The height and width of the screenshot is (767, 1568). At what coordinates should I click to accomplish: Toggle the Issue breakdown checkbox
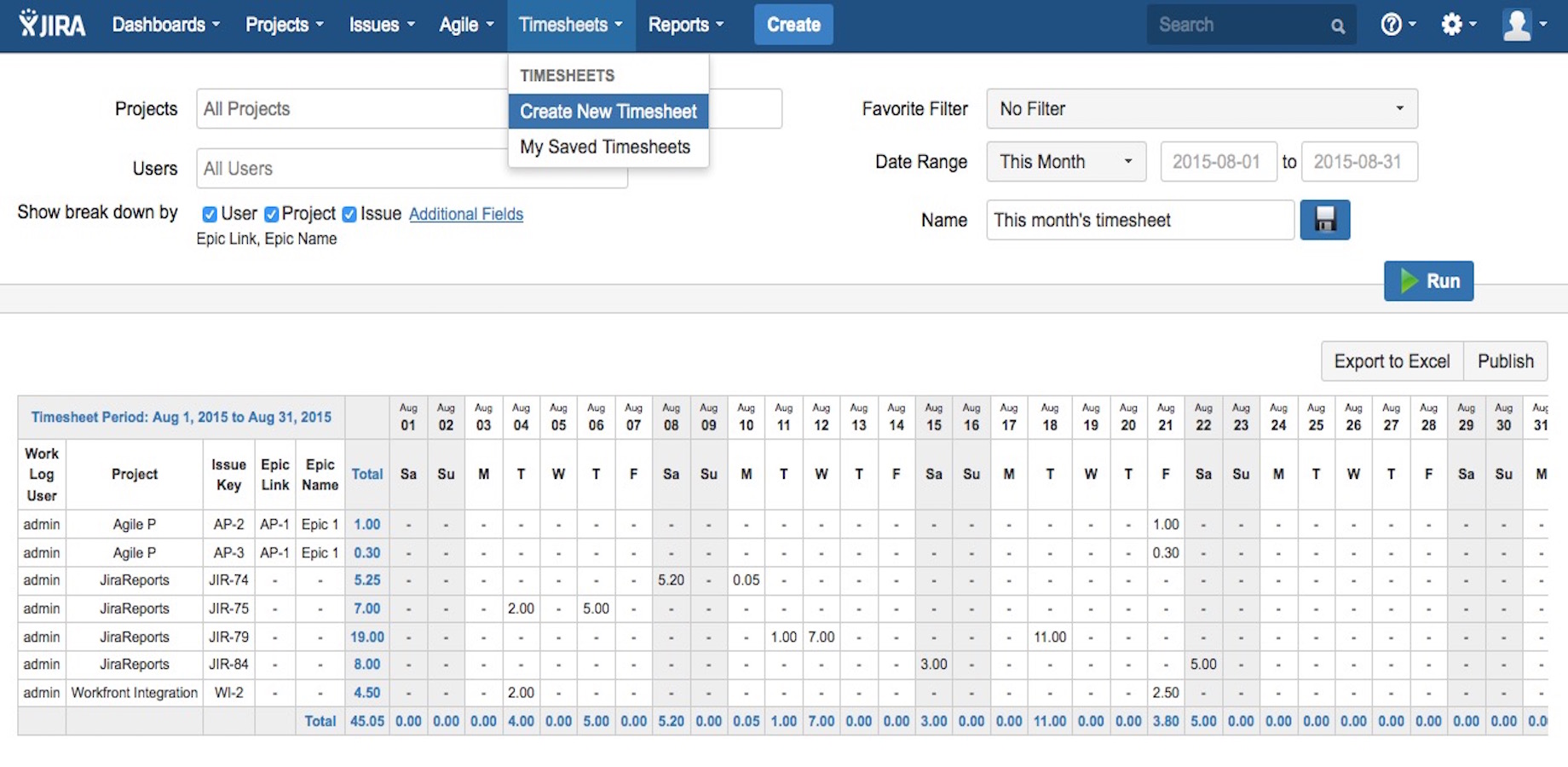tap(349, 214)
